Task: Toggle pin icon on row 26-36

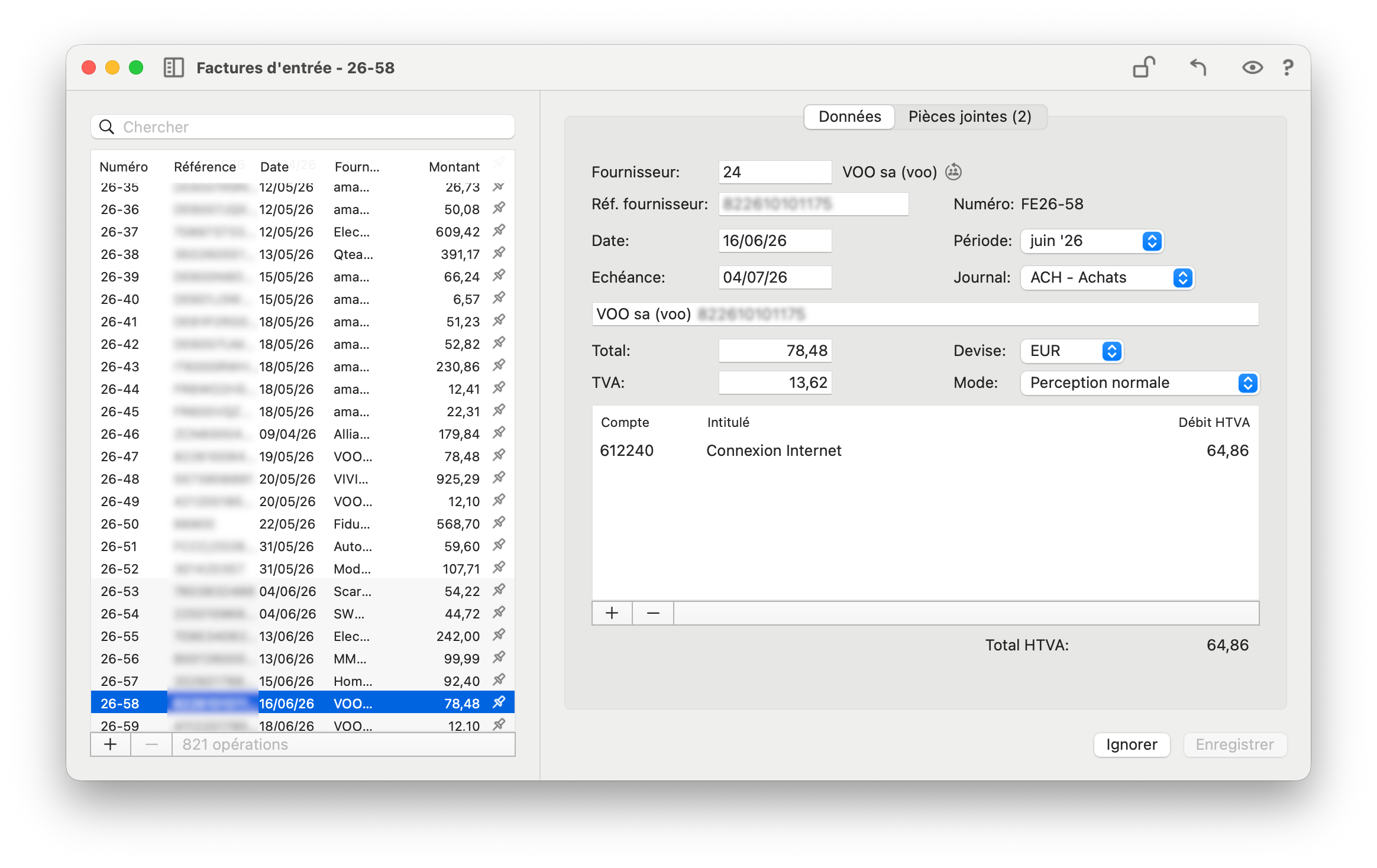Action: 499,209
